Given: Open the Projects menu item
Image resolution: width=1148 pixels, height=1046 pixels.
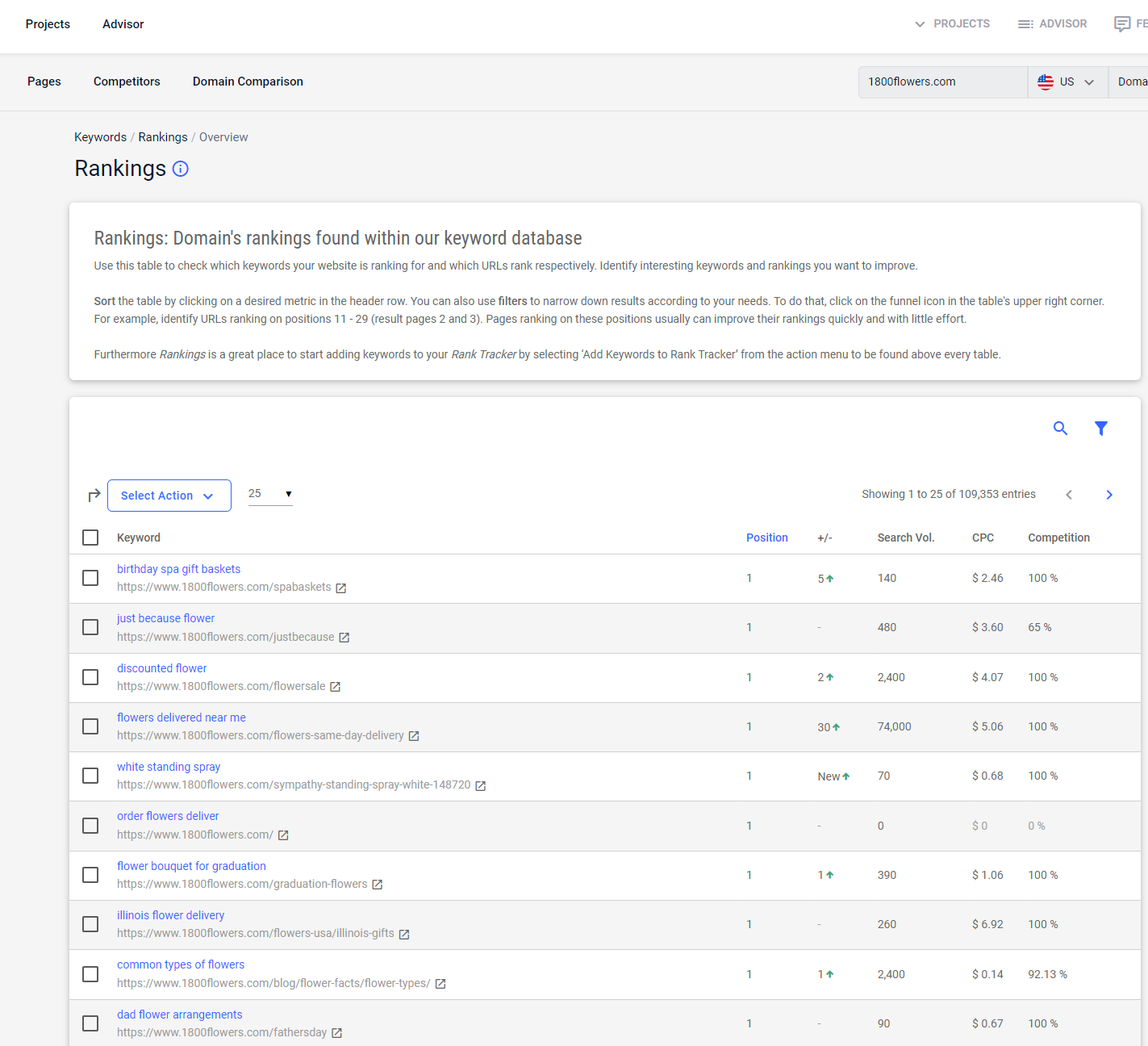Looking at the screenshot, I should tap(48, 24).
